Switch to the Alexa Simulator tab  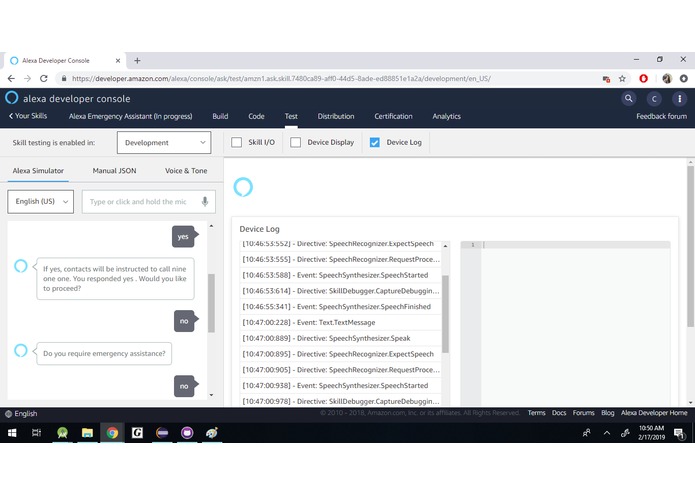pos(38,171)
